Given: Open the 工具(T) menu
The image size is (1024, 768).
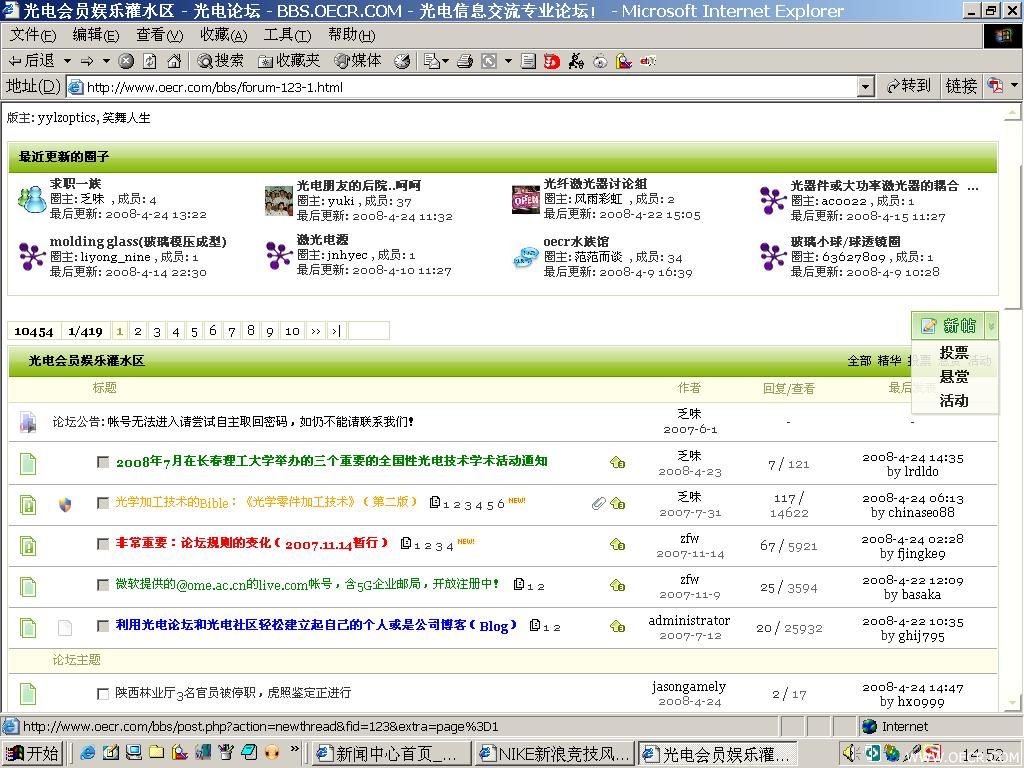Looking at the screenshot, I should [x=287, y=35].
